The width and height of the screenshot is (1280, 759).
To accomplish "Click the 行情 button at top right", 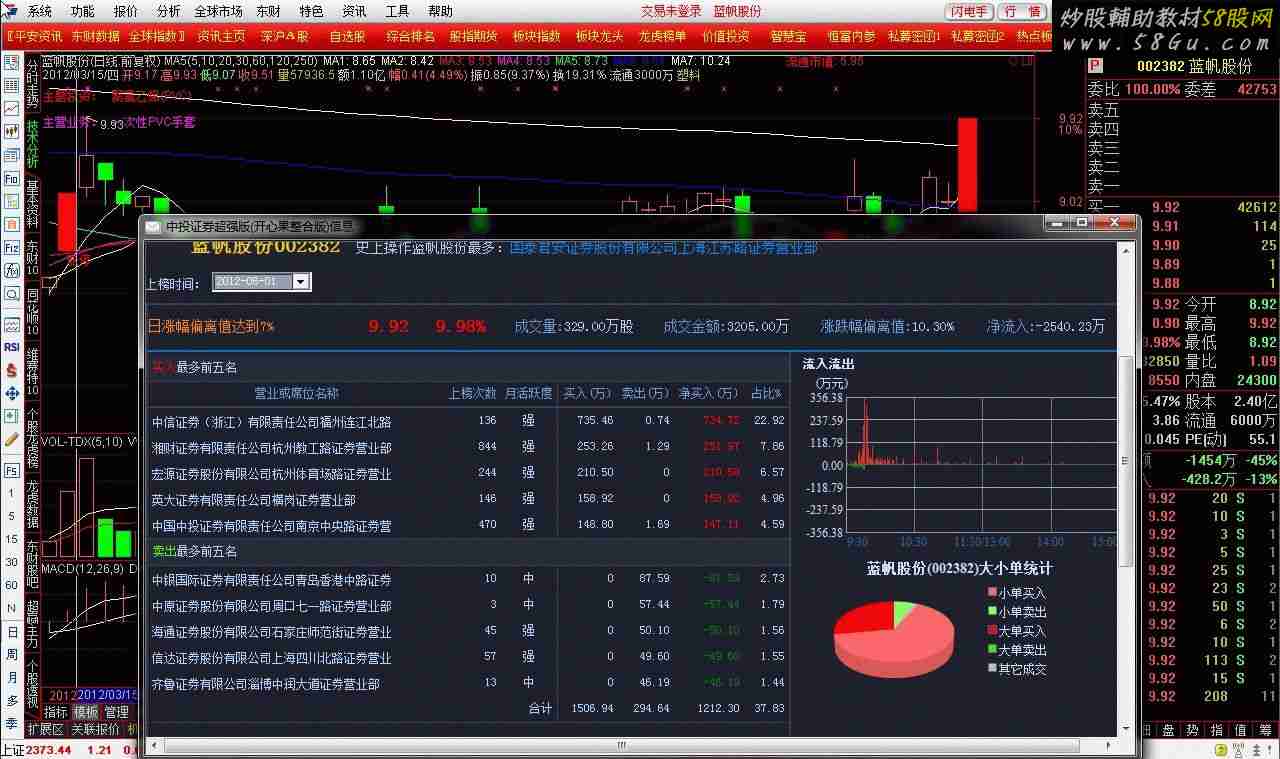I will (1022, 11).
